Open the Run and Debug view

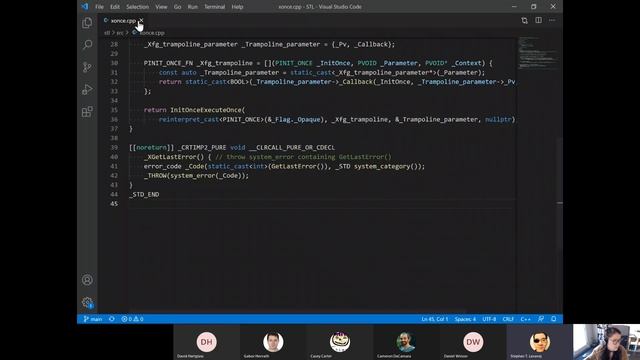(87, 89)
